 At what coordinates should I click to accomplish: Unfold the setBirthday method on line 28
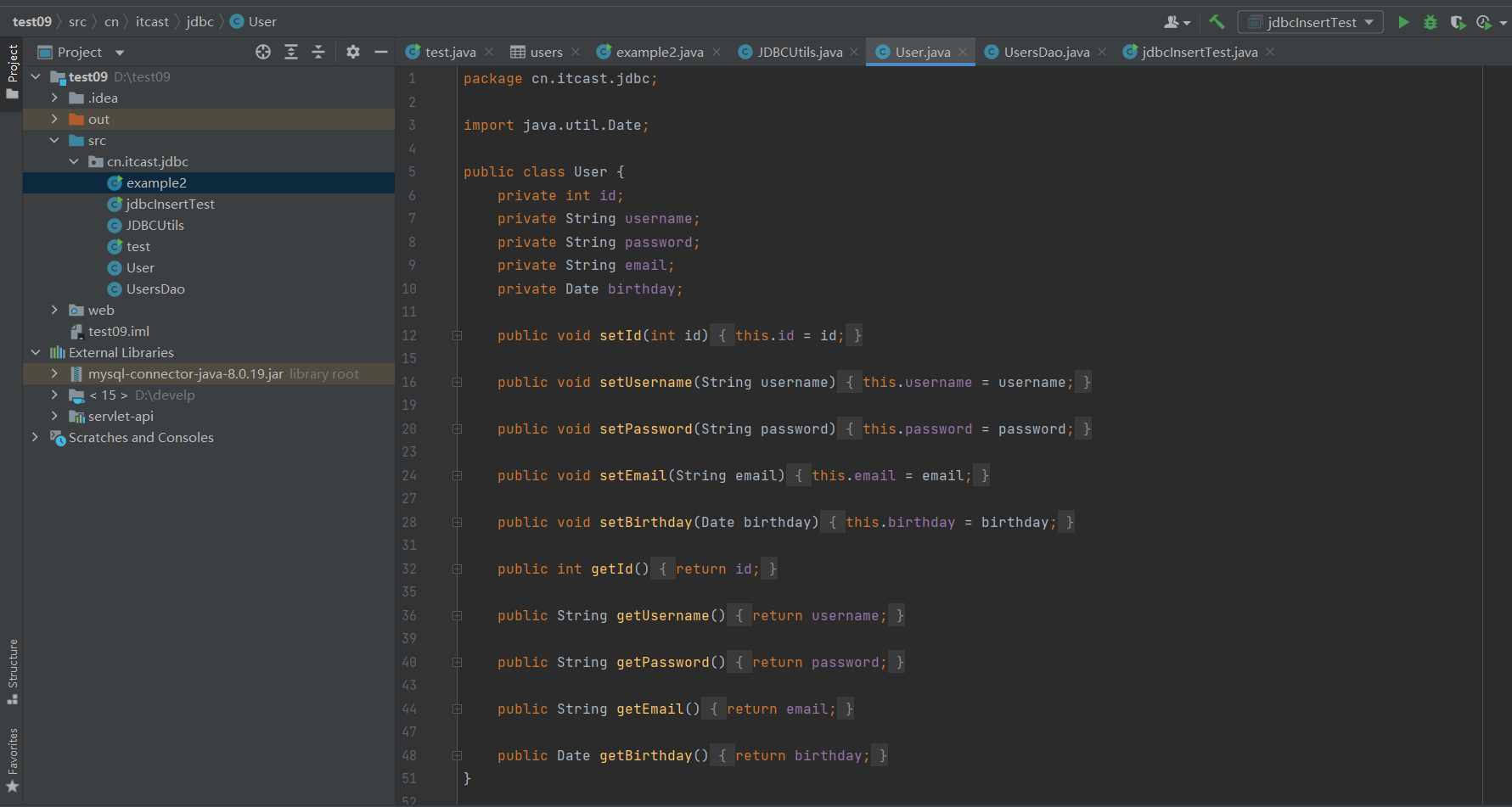click(x=457, y=522)
